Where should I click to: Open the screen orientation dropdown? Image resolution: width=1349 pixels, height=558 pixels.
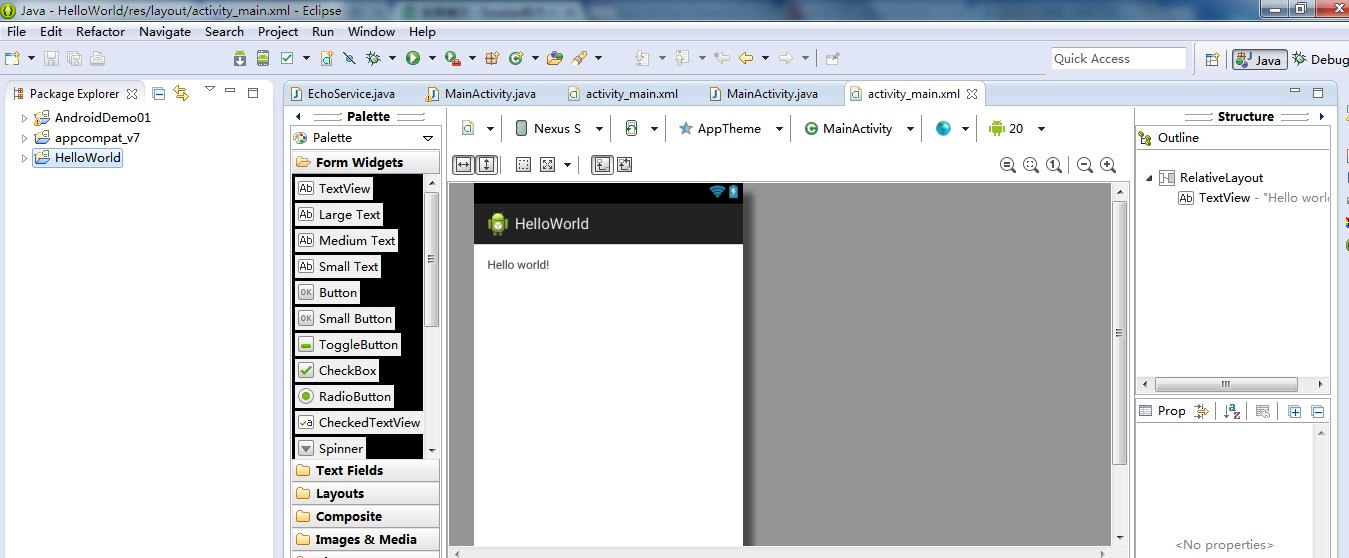point(641,128)
